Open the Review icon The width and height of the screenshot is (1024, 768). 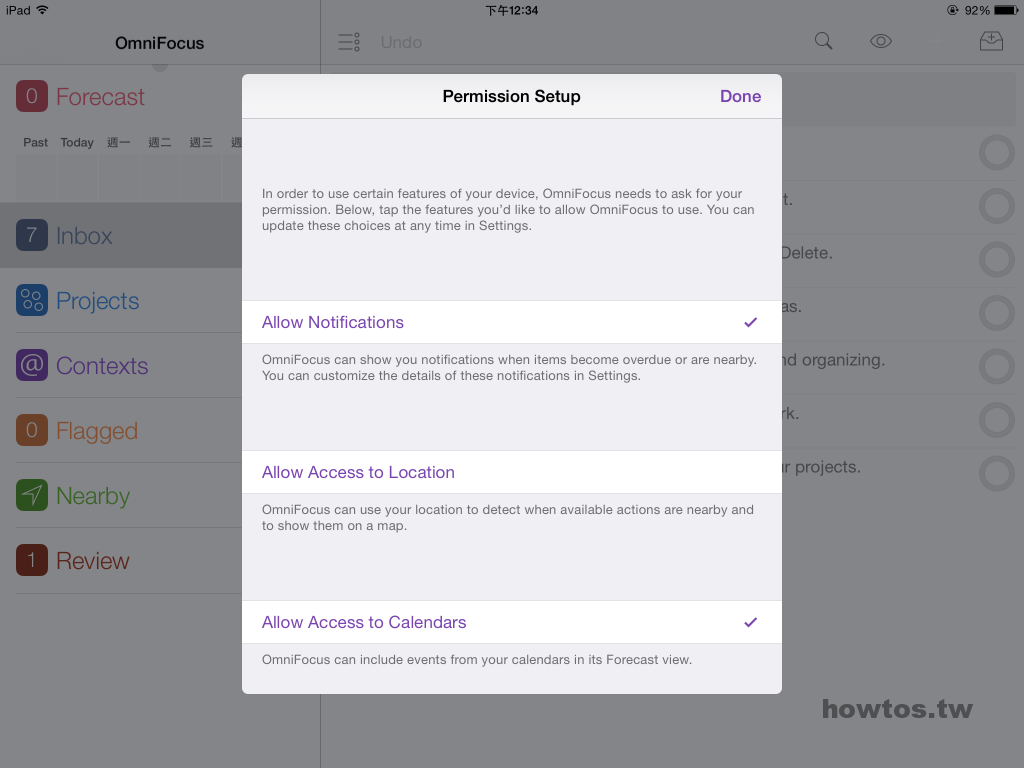(x=32, y=560)
